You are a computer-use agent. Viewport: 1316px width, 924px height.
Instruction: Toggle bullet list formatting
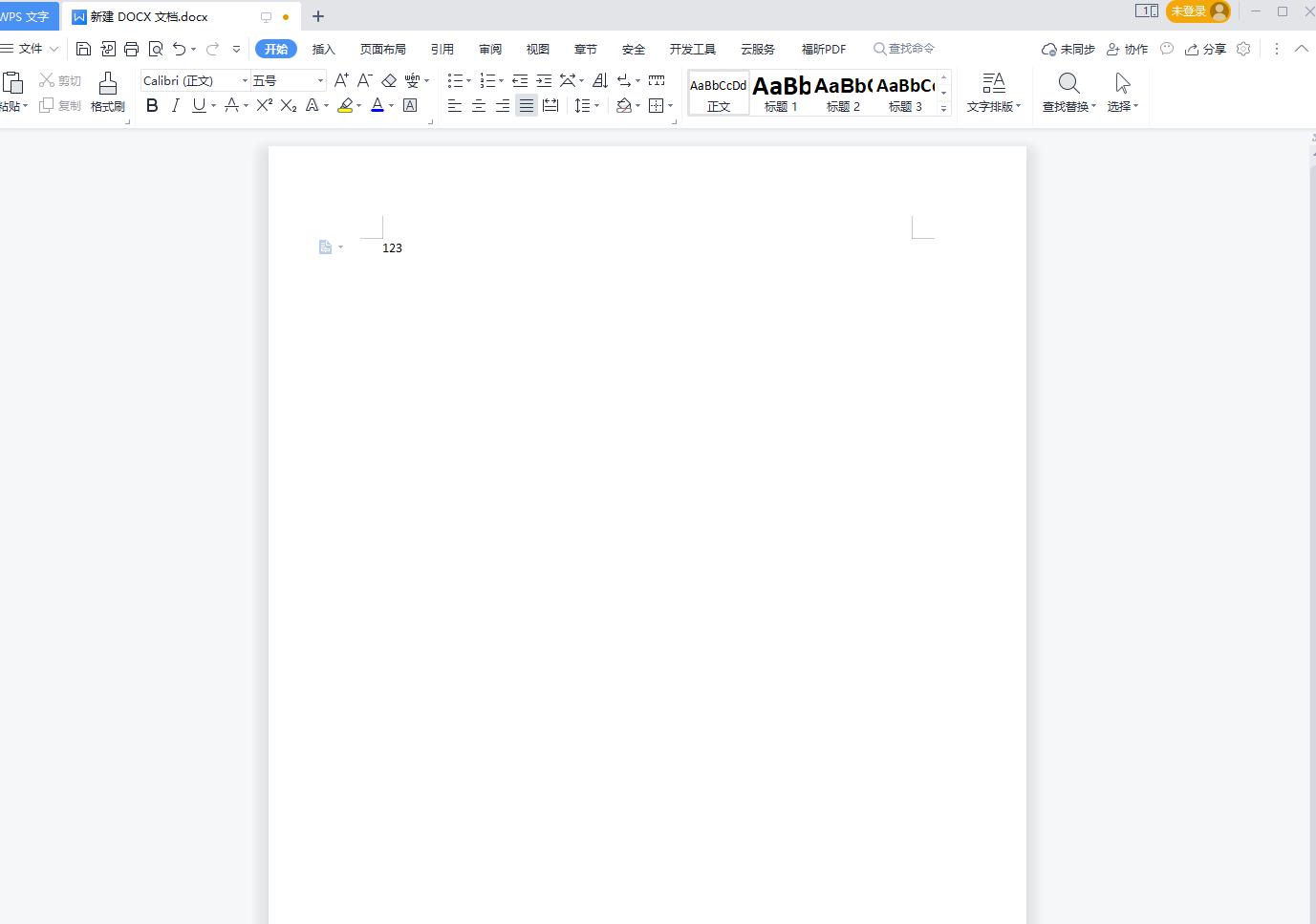pos(456,80)
